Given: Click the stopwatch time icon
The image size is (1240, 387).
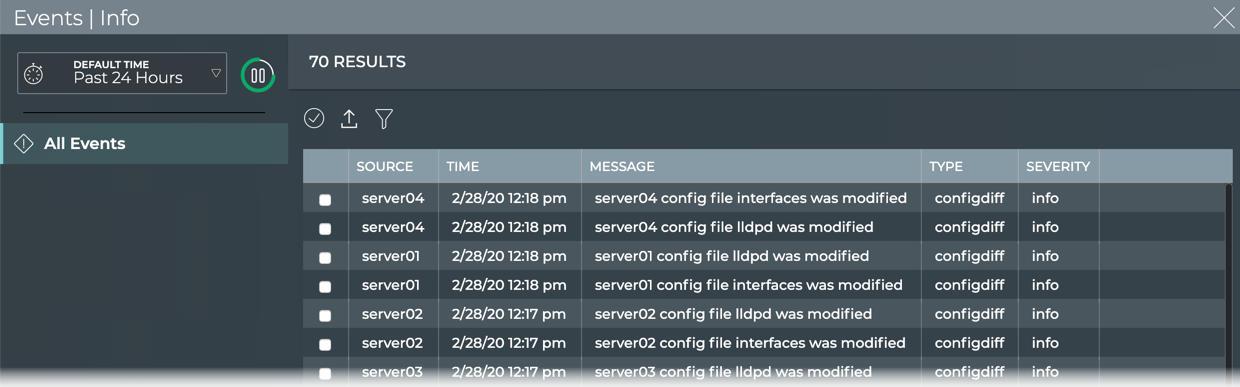Looking at the screenshot, I should pos(34,74).
